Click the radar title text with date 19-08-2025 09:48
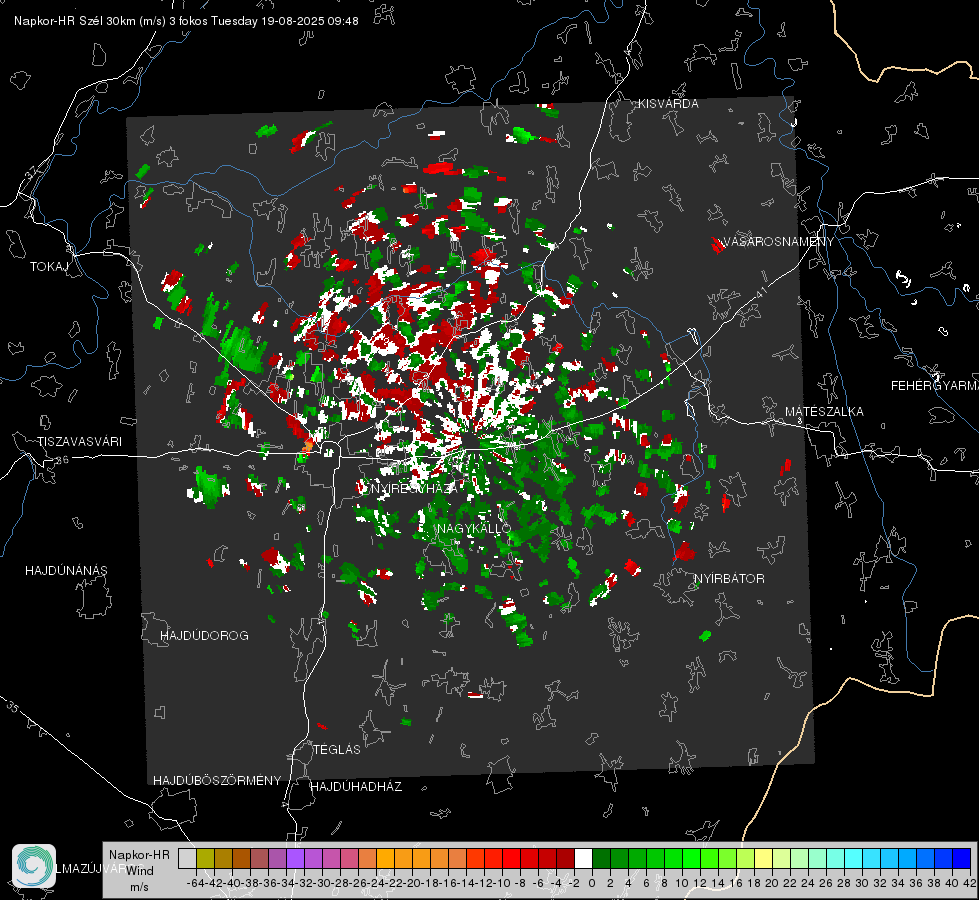Screen dimensions: 979x900 186,21
